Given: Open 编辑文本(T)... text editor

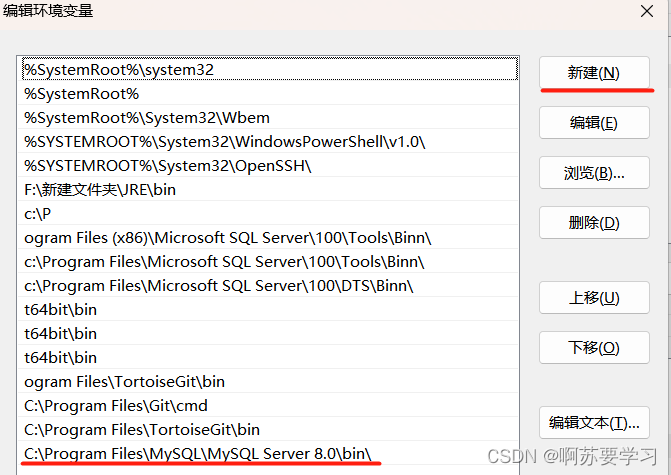Looking at the screenshot, I should click(594, 423).
